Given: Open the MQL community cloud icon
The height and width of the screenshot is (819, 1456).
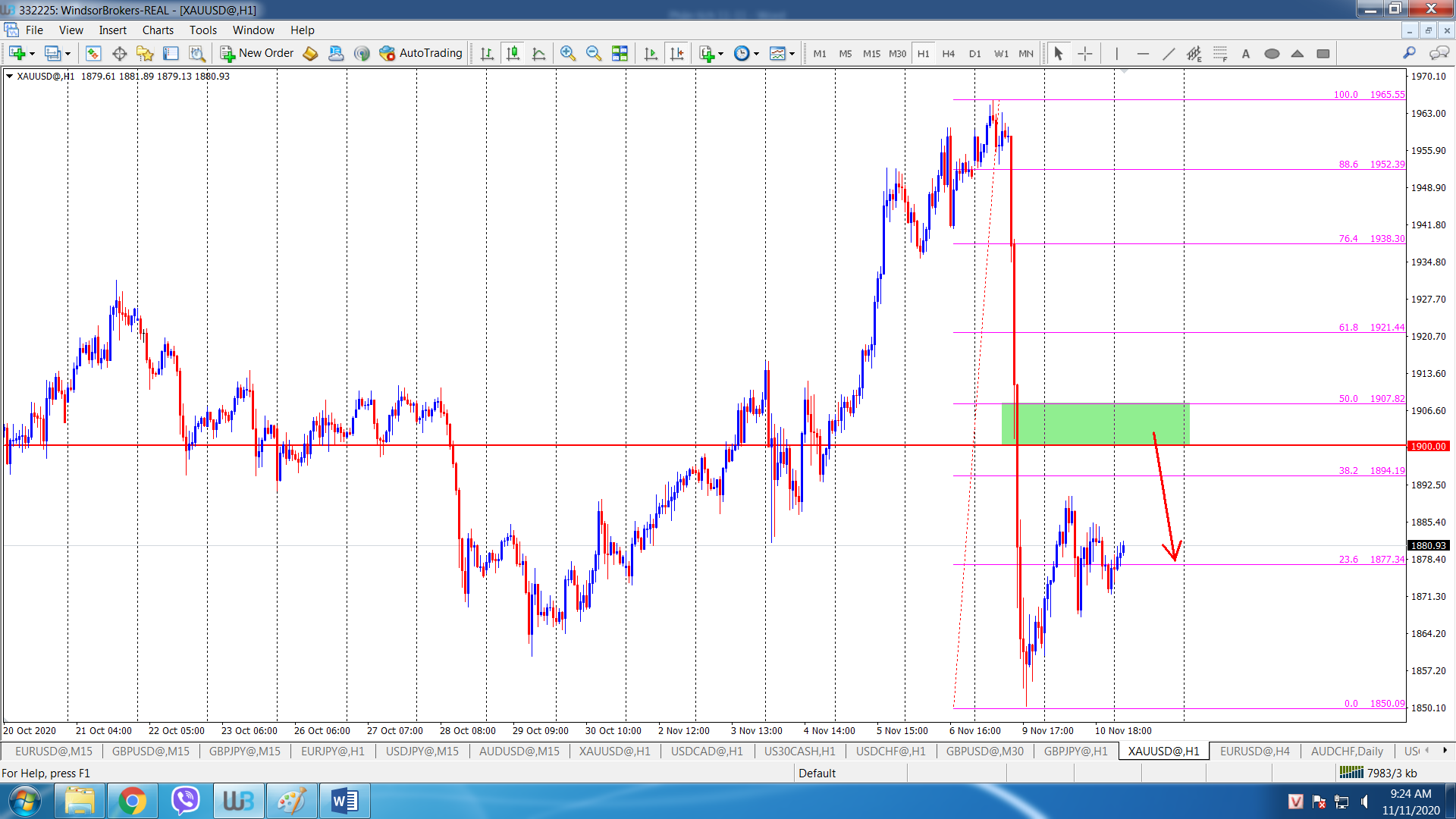Looking at the screenshot, I should pos(336,53).
